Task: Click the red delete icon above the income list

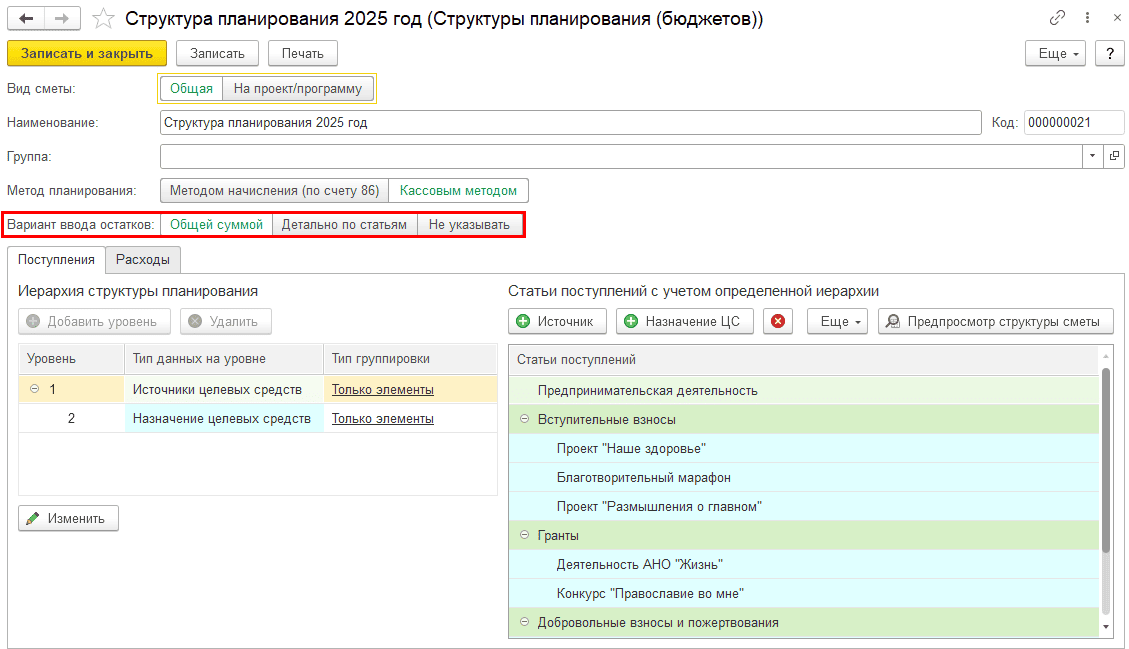Action: click(779, 321)
